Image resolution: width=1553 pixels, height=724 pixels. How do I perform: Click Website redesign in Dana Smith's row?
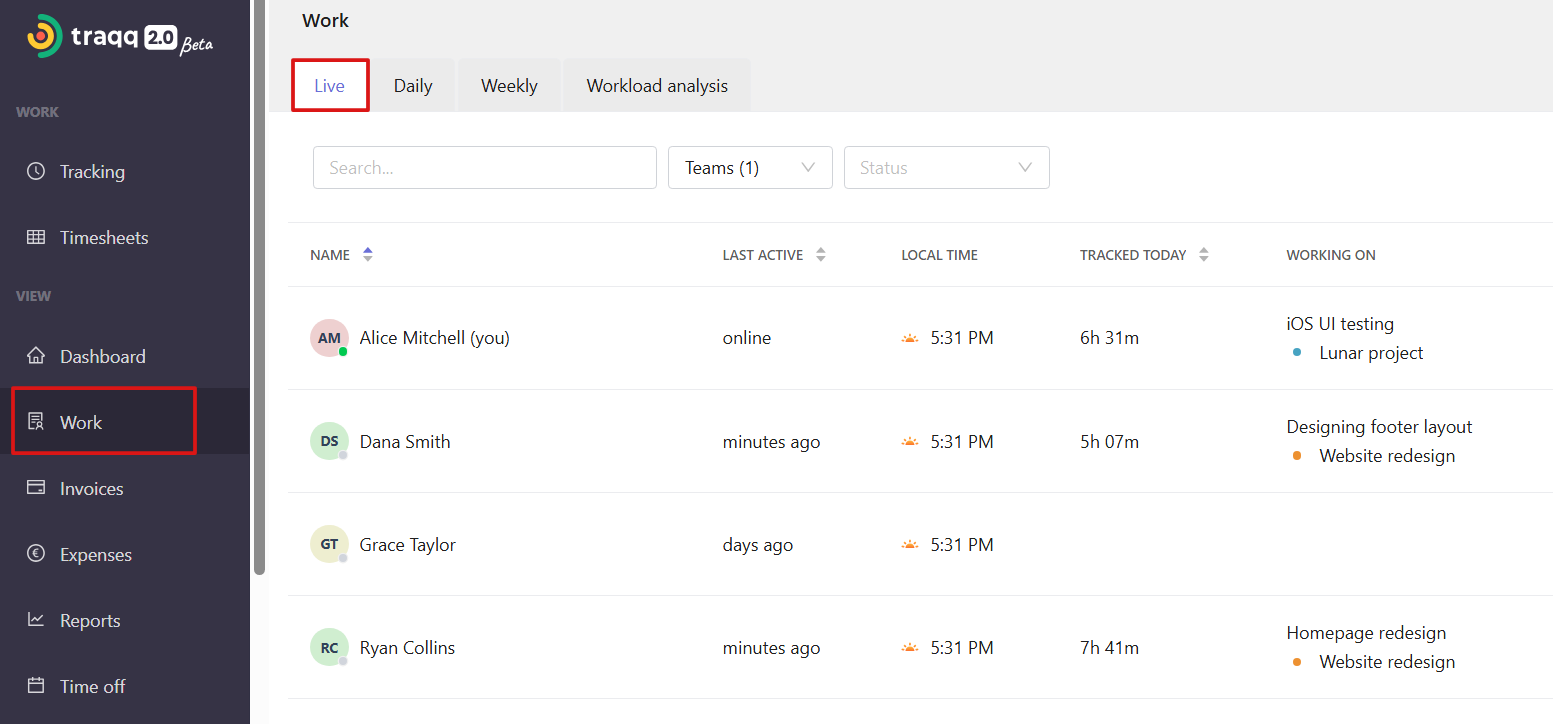tap(1387, 456)
